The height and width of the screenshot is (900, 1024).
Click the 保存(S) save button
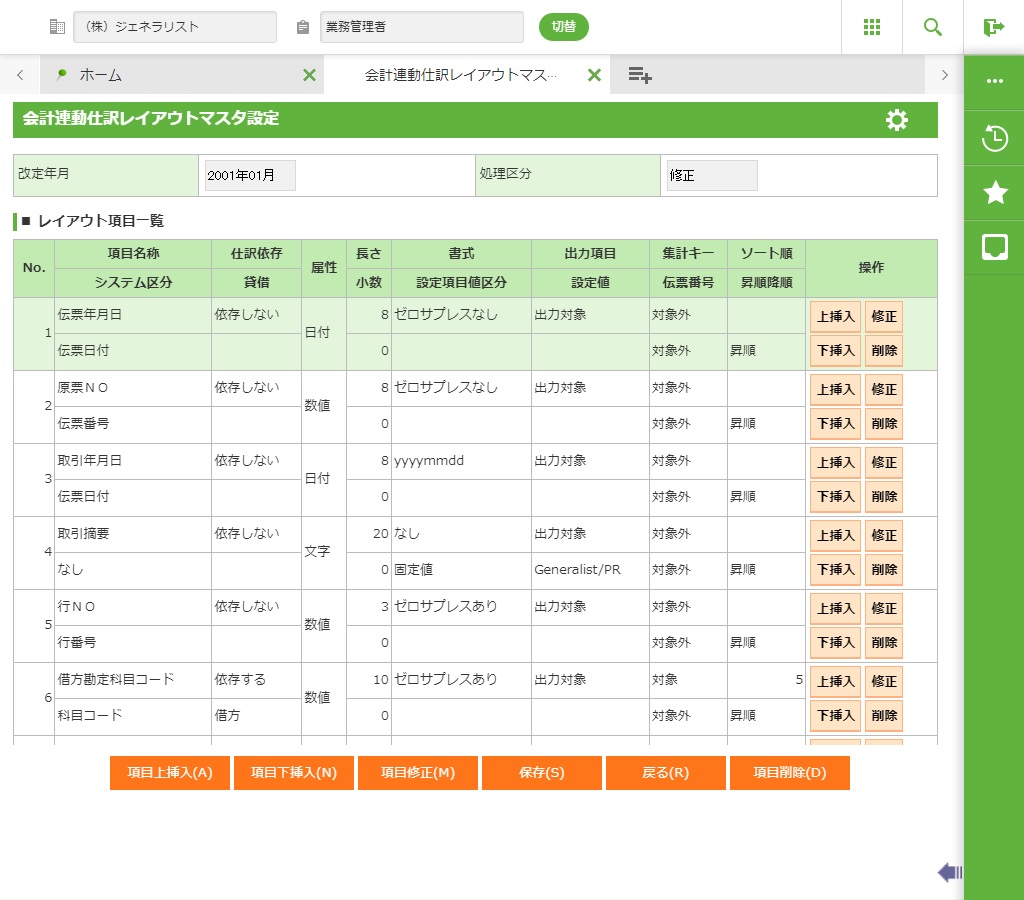[542, 773]
